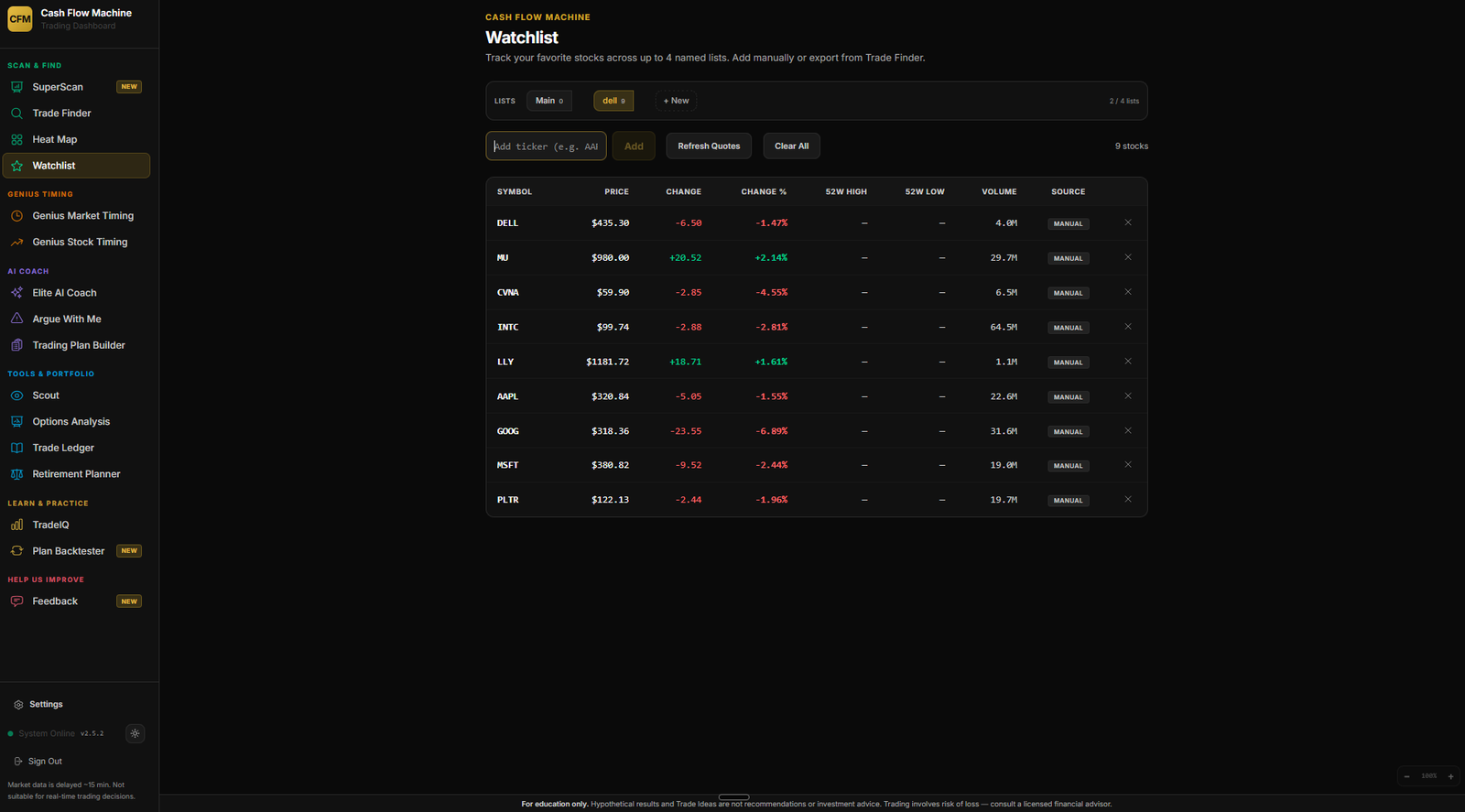The width and height of the screenshot is (1465, 812).
Task: Toggle the light/dark theme sun button
Action: pyautogui.click(x=136, y=733)
